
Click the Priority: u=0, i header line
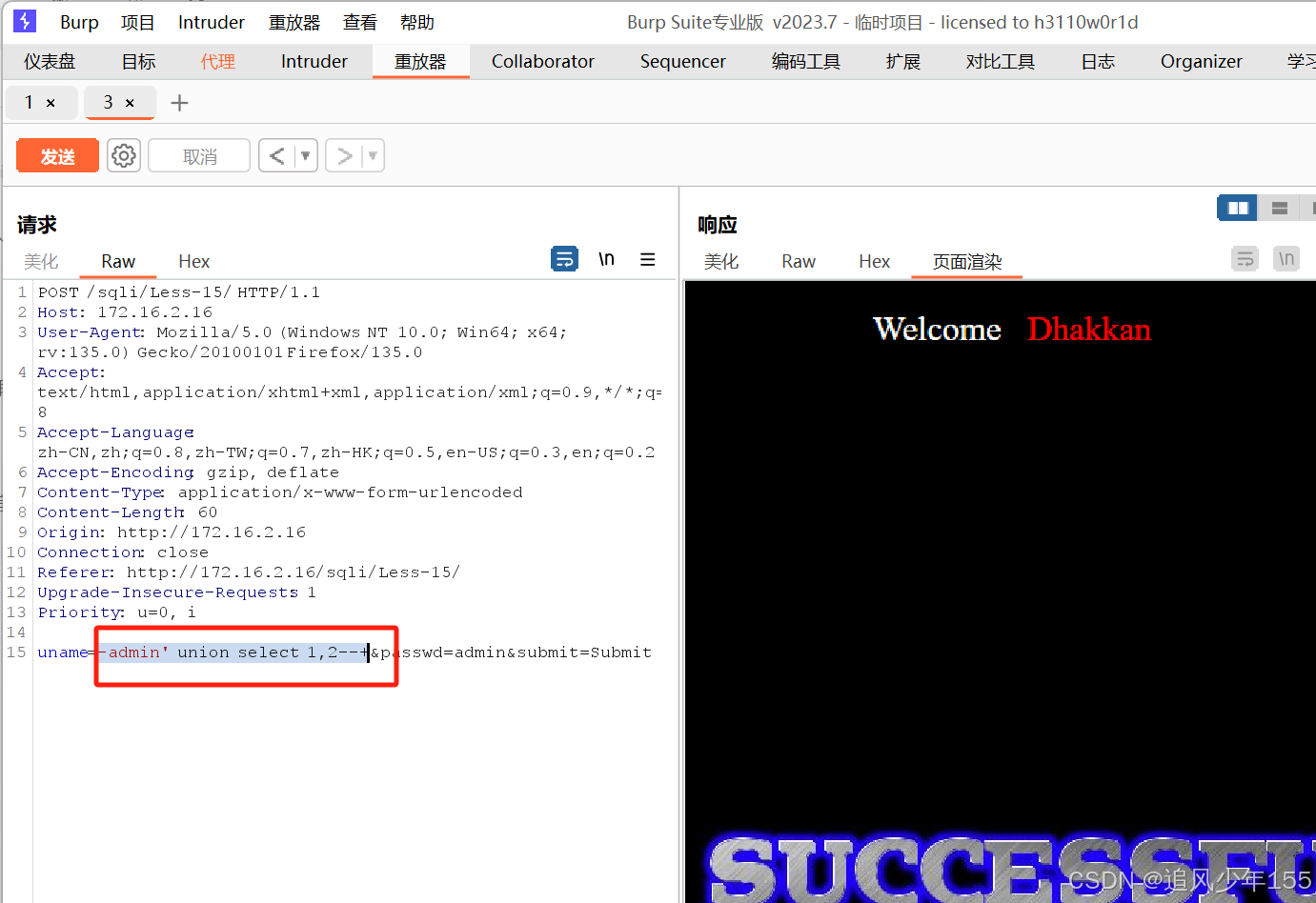[x=116, y=612]
